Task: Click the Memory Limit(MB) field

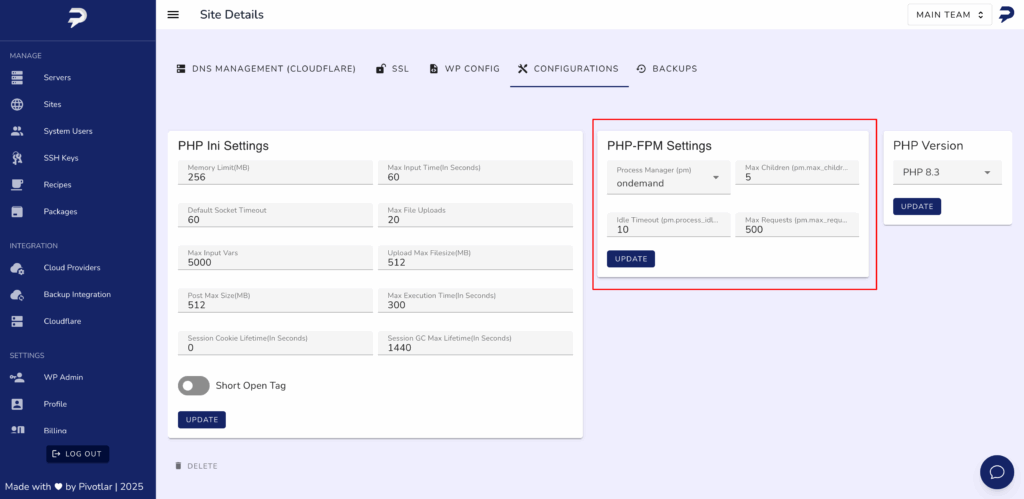Action: tap(275, 172)
